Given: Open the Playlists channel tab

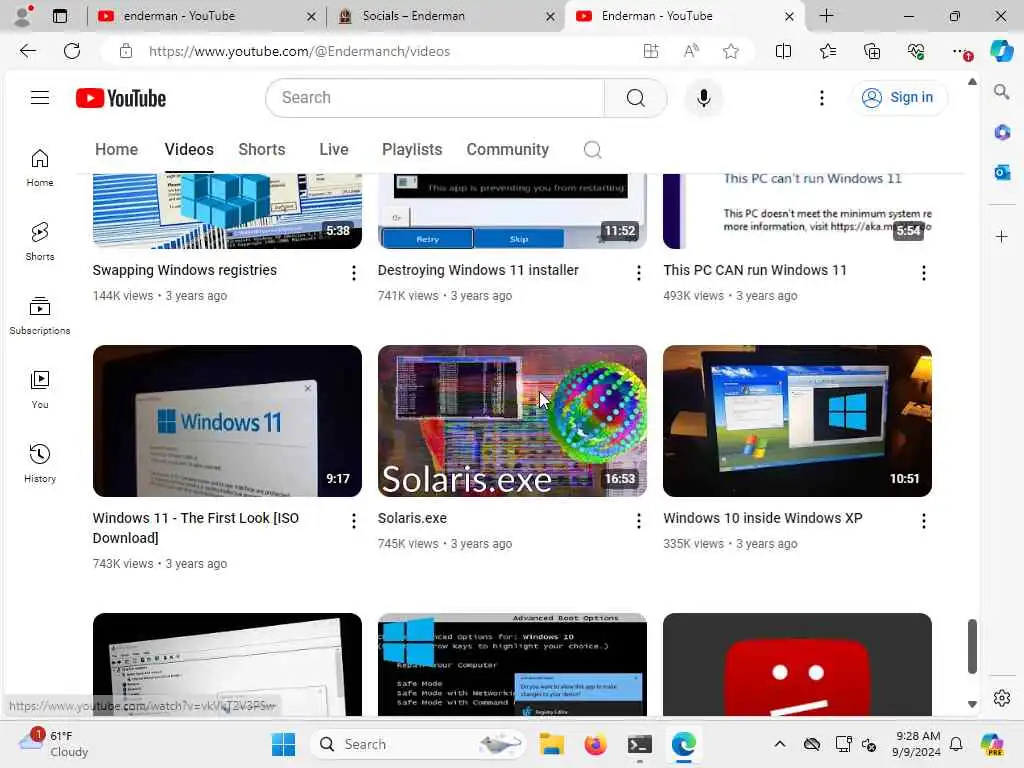Looking at the screenshot, I should (412, 150).
